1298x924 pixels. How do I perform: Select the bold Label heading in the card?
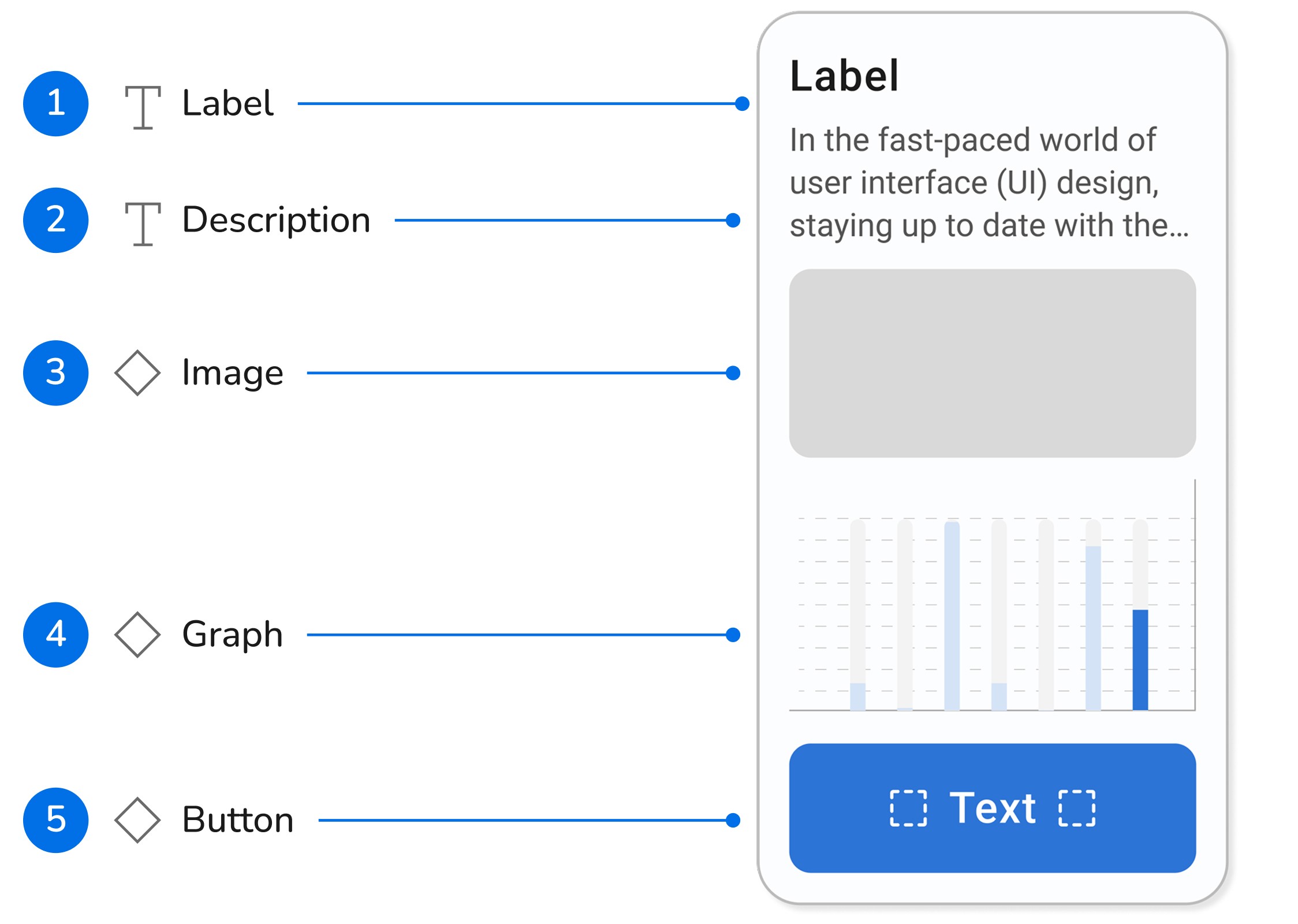point(844,76)
